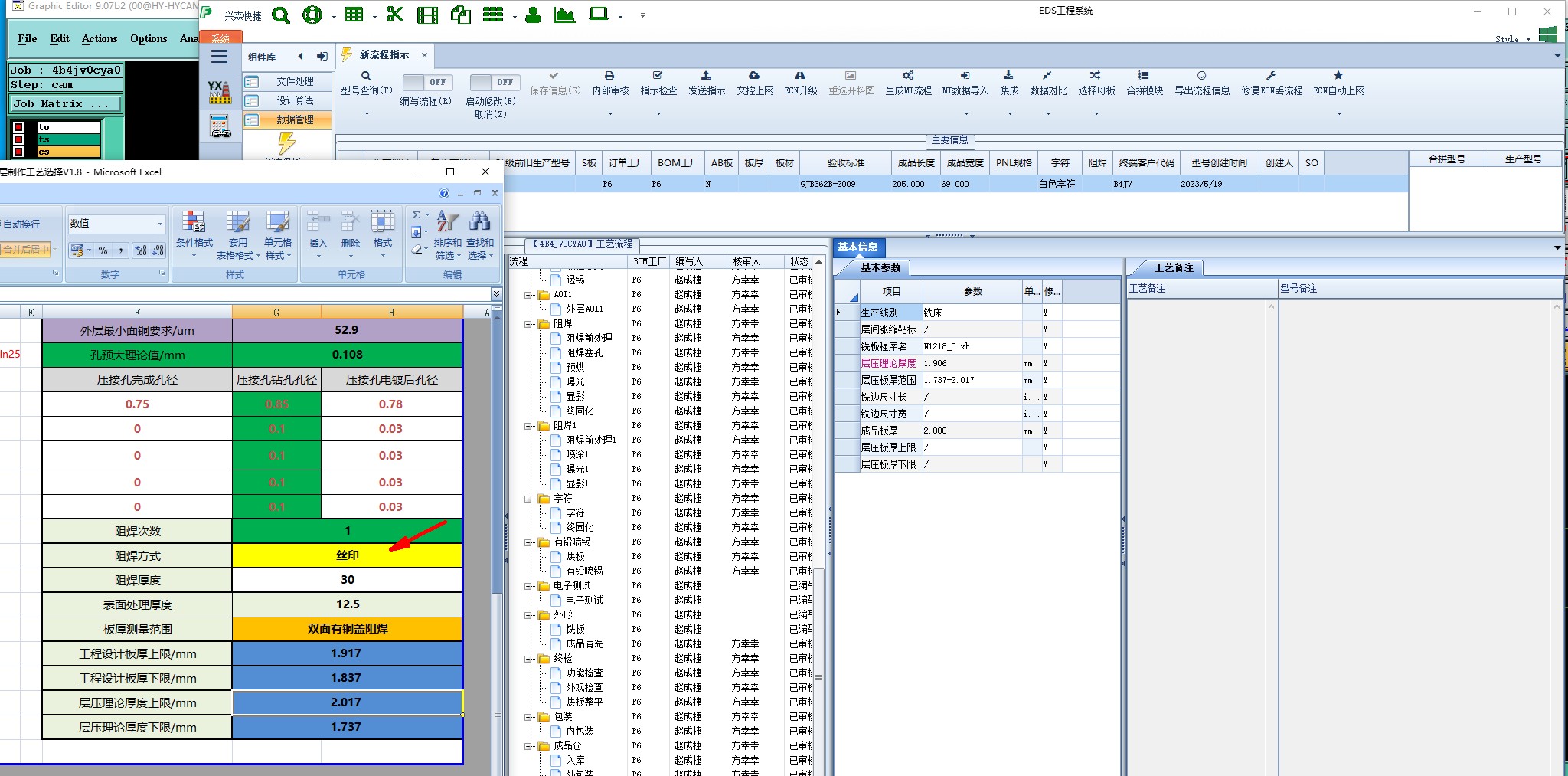Image resolution: width=1568 pixels, height=776 pixels.
Task: Click the orange 双面有铜盖阻焊 cell
Action: pos(347,629)
